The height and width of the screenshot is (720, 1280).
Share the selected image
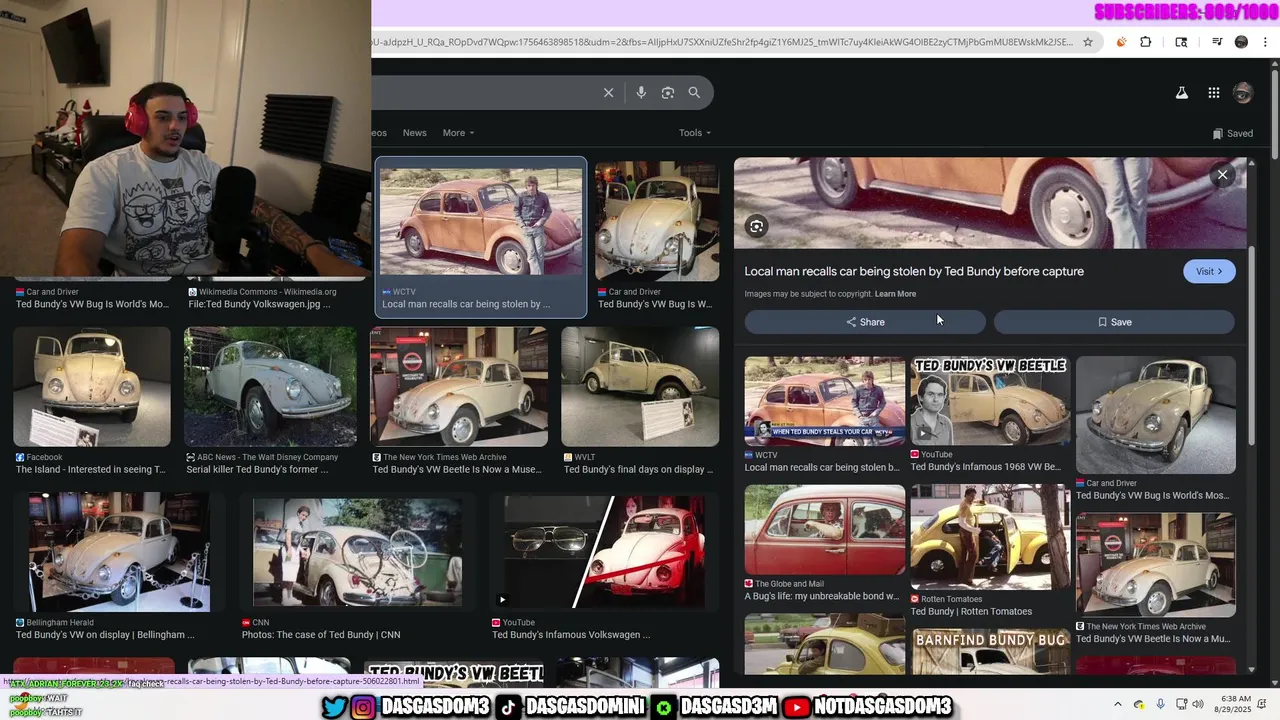[x=865, y=322]
